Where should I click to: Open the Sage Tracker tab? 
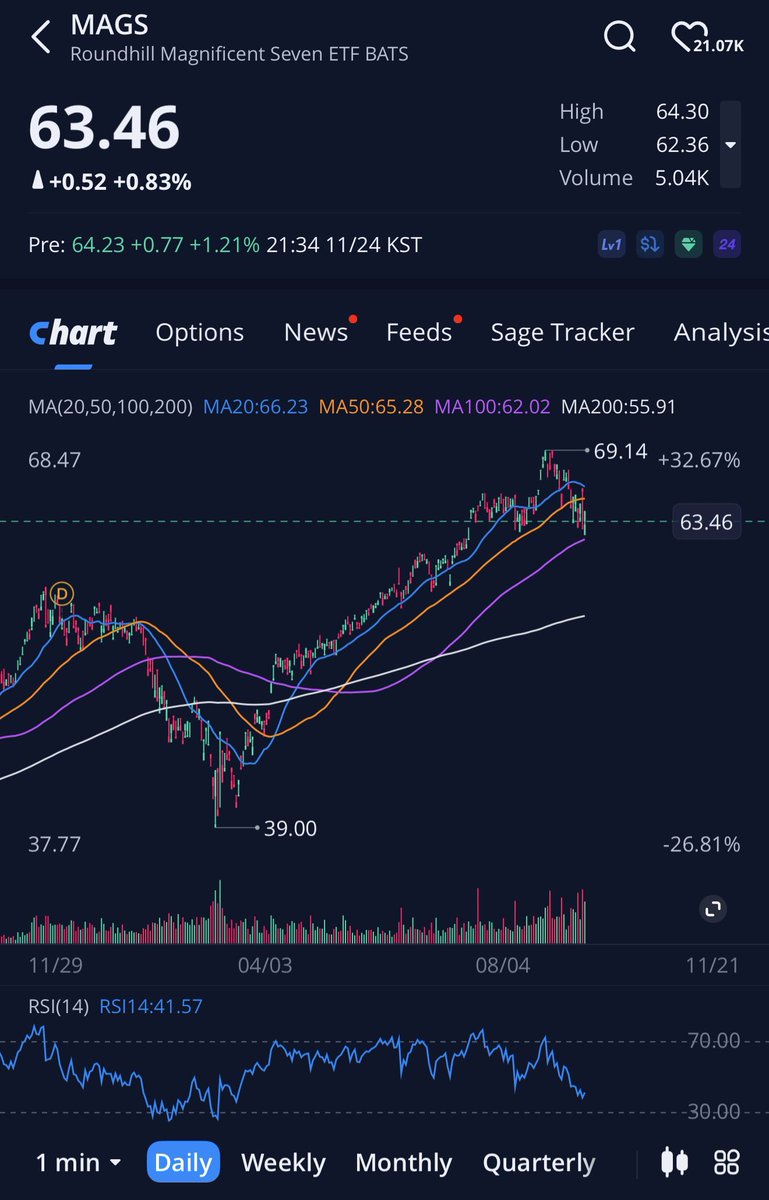click(562, 333)
